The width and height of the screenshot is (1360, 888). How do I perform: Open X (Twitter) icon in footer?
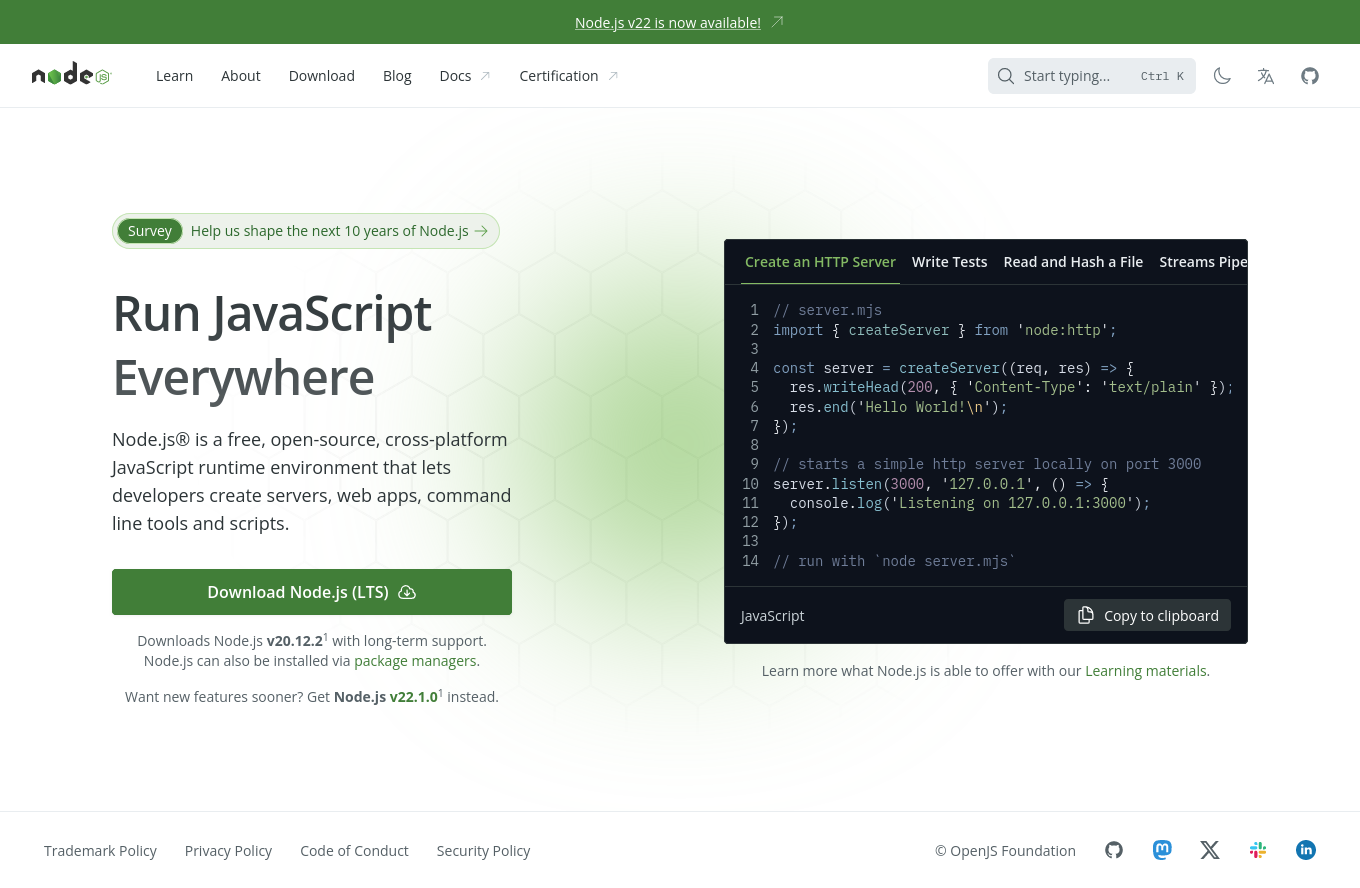coord(1210,850)
